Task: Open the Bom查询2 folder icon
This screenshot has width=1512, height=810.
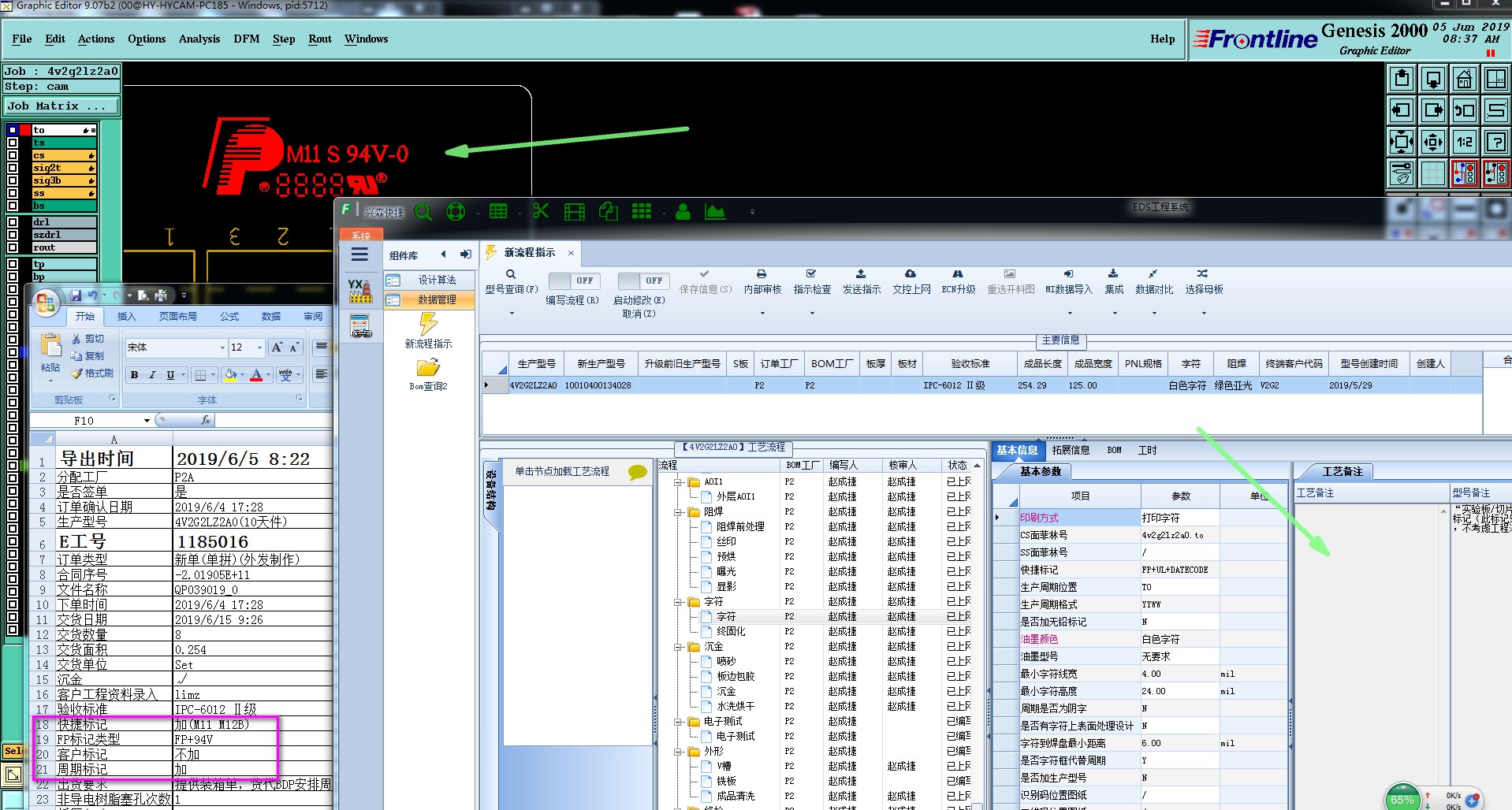Action: pyautogui.click(x=428, y=367)
